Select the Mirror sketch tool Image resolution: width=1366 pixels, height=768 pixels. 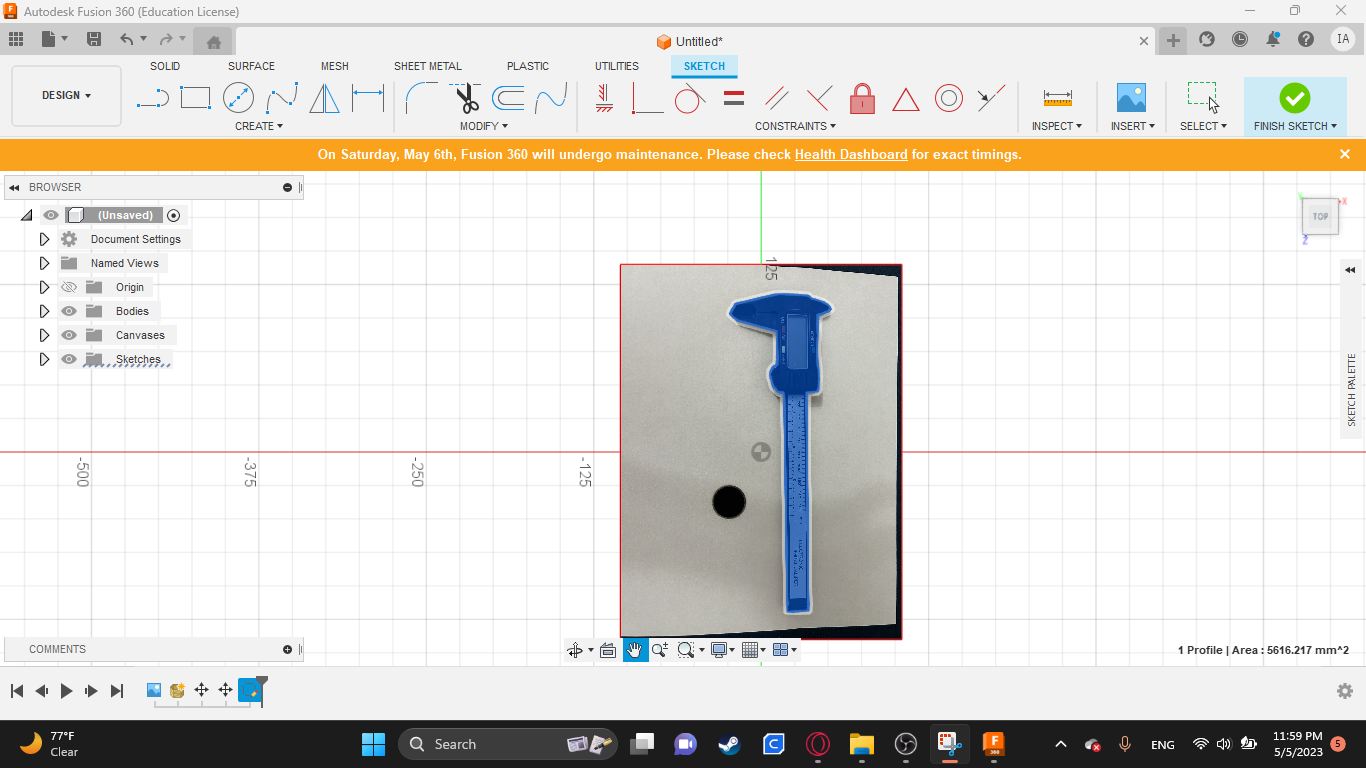tap(324, 98)
